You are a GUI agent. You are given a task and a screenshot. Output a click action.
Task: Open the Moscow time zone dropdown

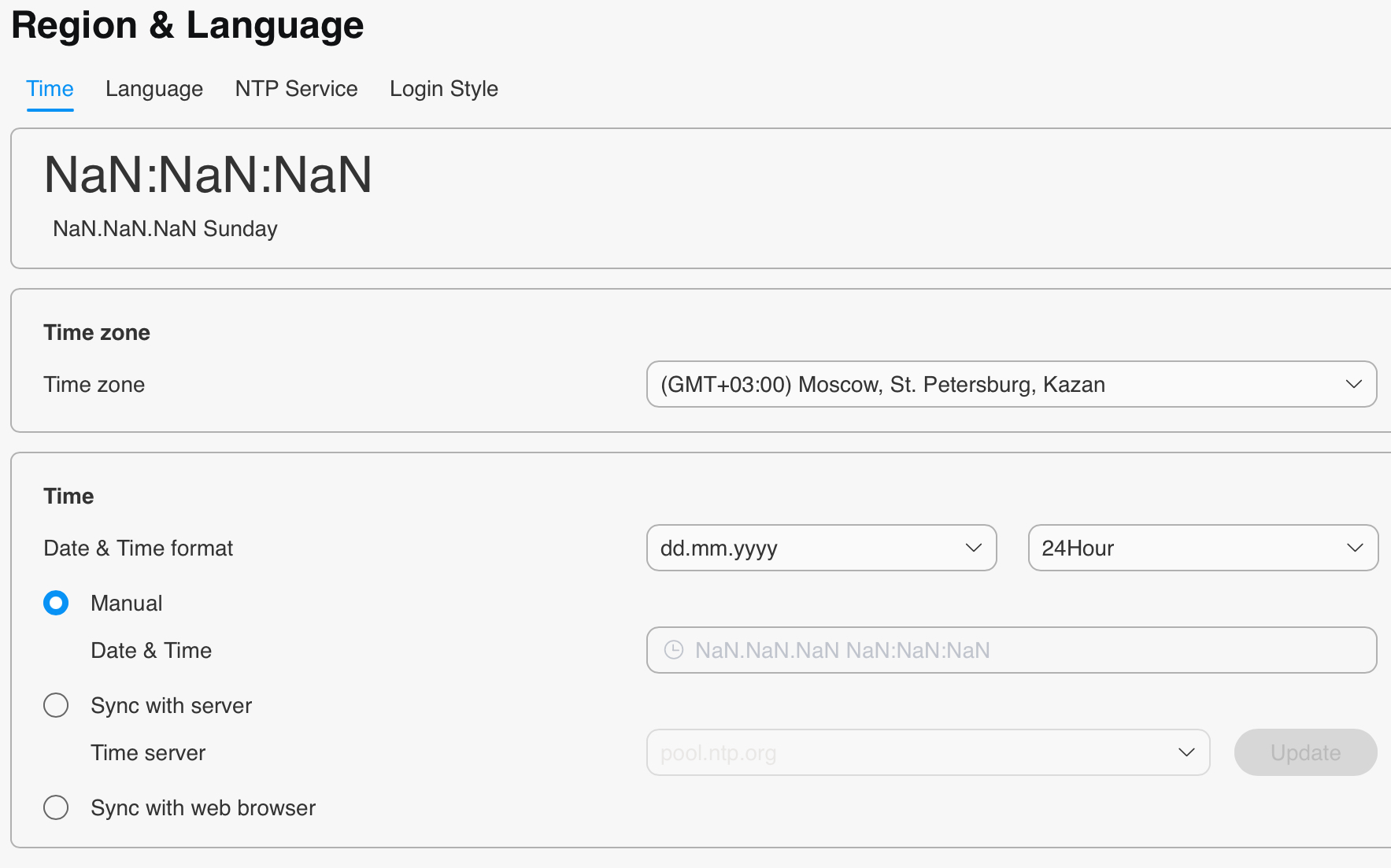pos(1012,385)
